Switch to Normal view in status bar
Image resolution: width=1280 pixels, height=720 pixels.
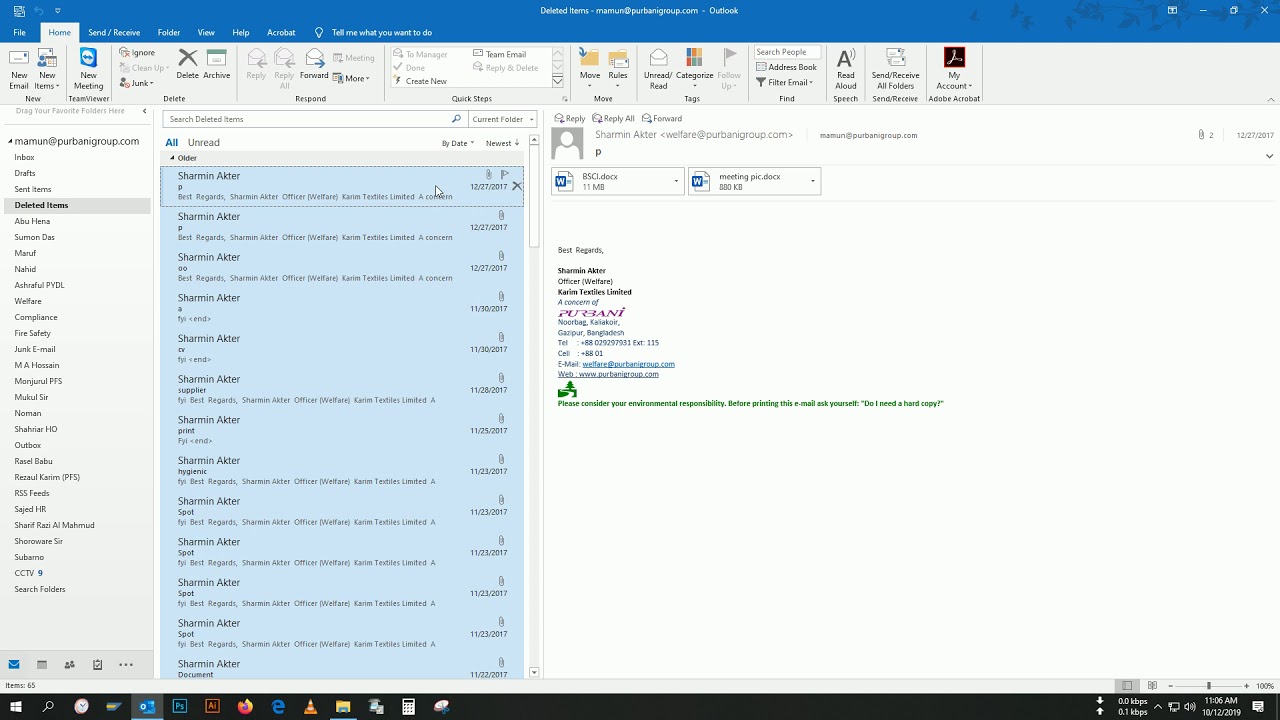tap(1127, 686)
